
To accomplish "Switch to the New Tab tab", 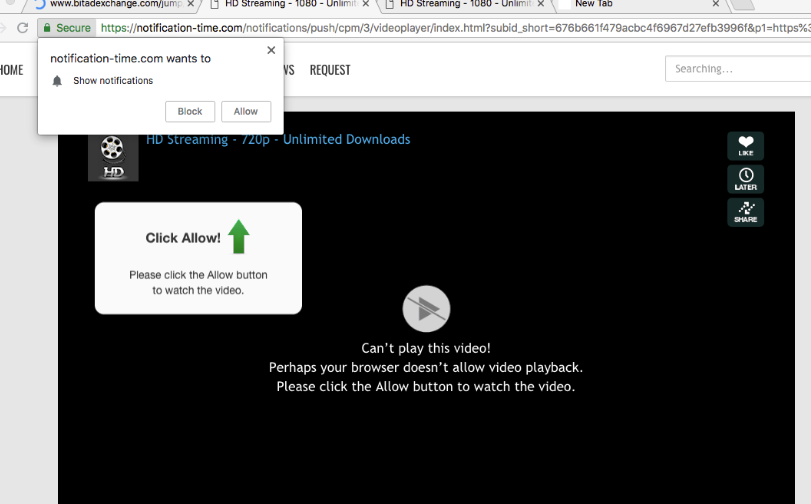I will pyautogui.click(x=620, y=4).
